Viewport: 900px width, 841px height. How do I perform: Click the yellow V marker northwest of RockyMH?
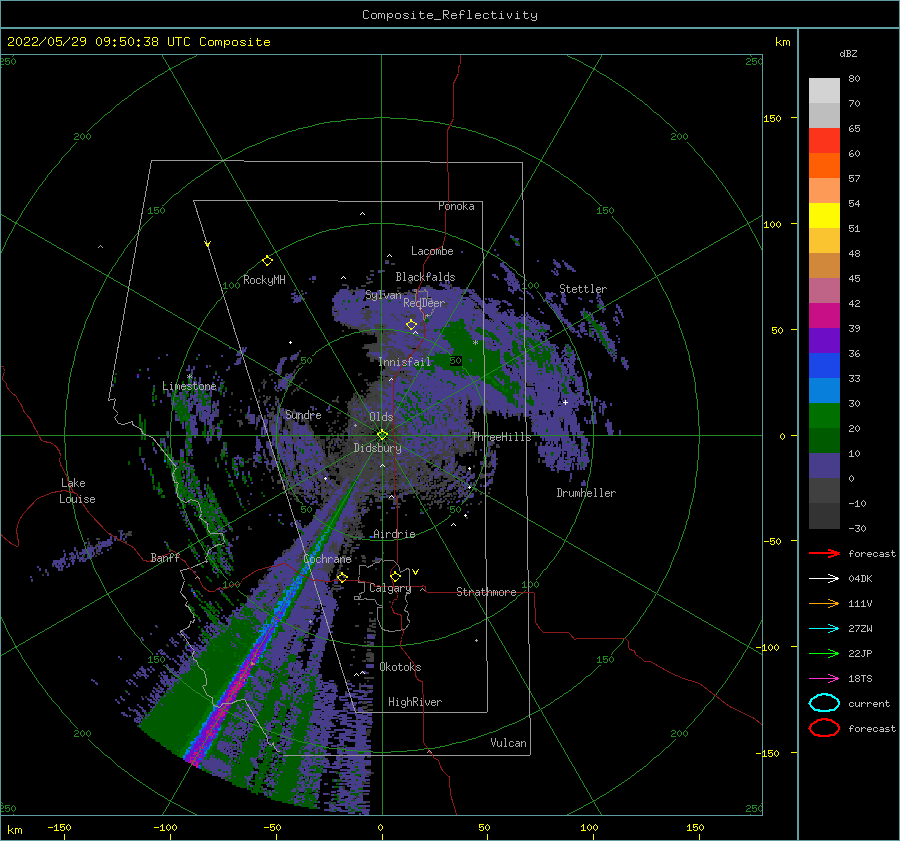(x=208, y=244)
